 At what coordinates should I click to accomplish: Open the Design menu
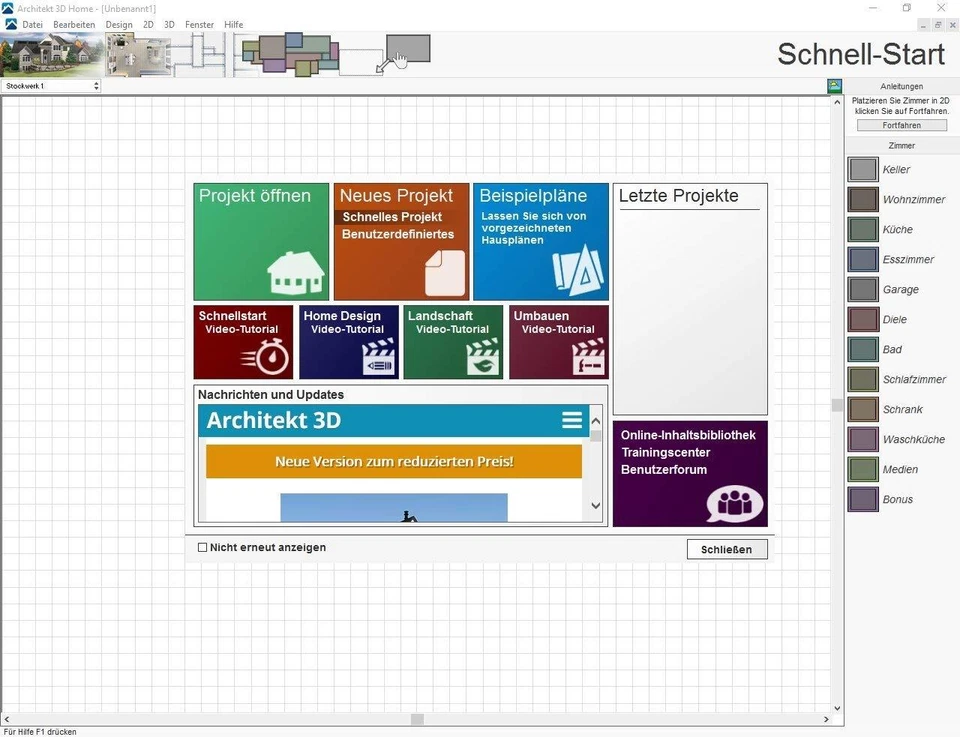(119, 24)
